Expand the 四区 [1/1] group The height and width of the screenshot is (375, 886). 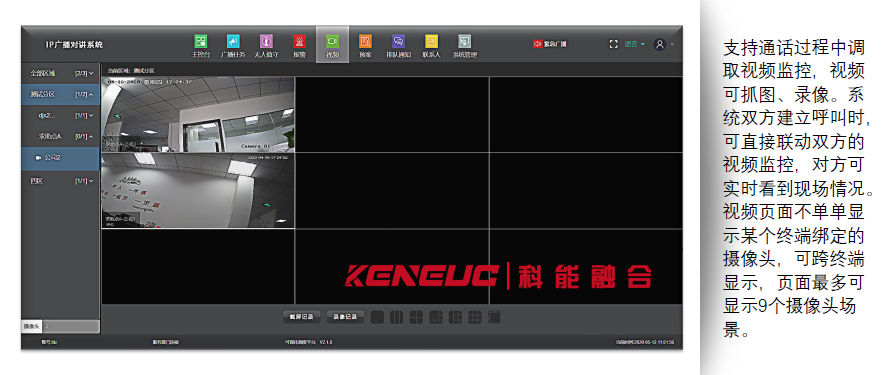61,181
